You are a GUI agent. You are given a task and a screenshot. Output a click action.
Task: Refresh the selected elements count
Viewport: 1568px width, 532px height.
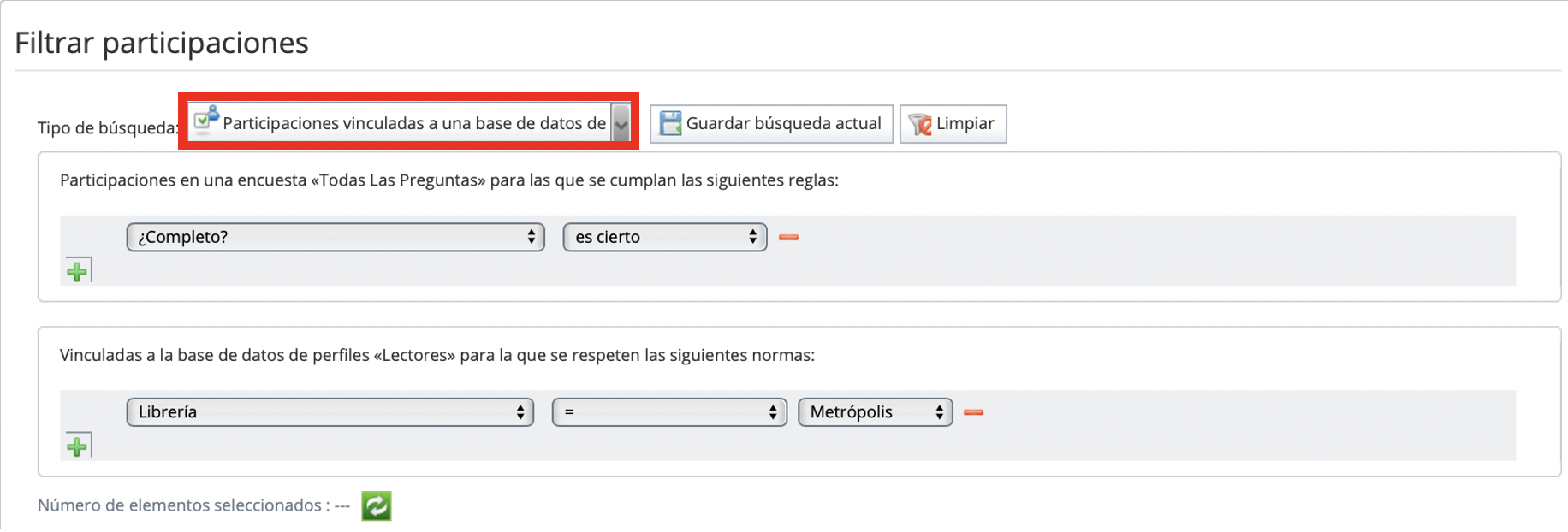(376, 505)
